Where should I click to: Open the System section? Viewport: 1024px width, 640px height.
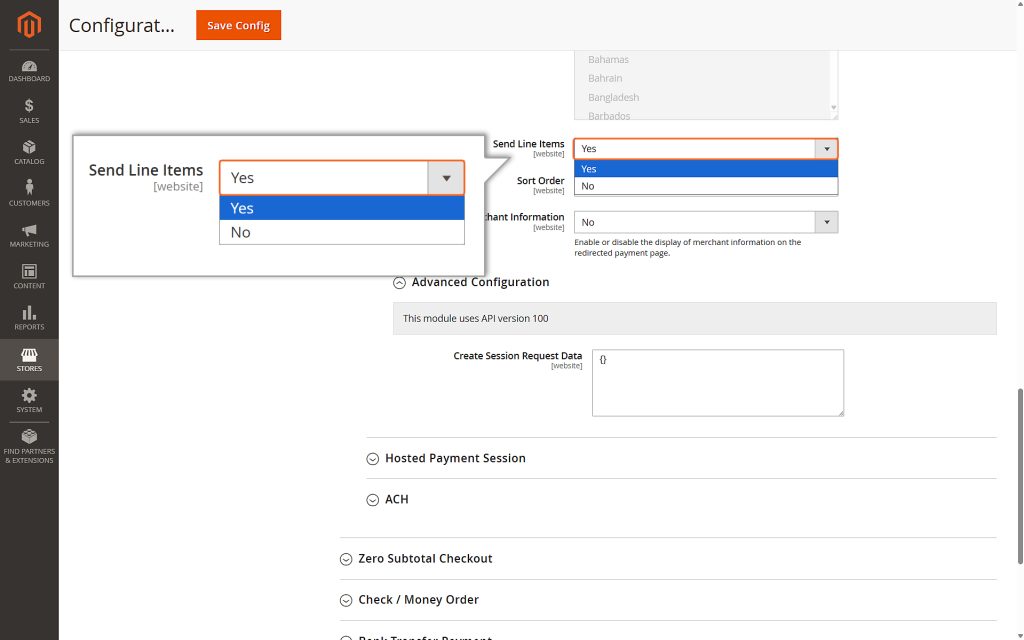pyautogui.click(x=29, y=401)
